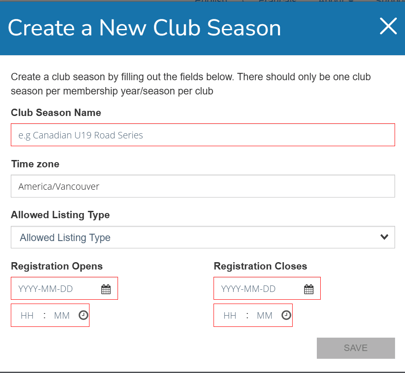Click the SAVE button
The height and width of the screenshot is (373, 405).
[356, 348]
